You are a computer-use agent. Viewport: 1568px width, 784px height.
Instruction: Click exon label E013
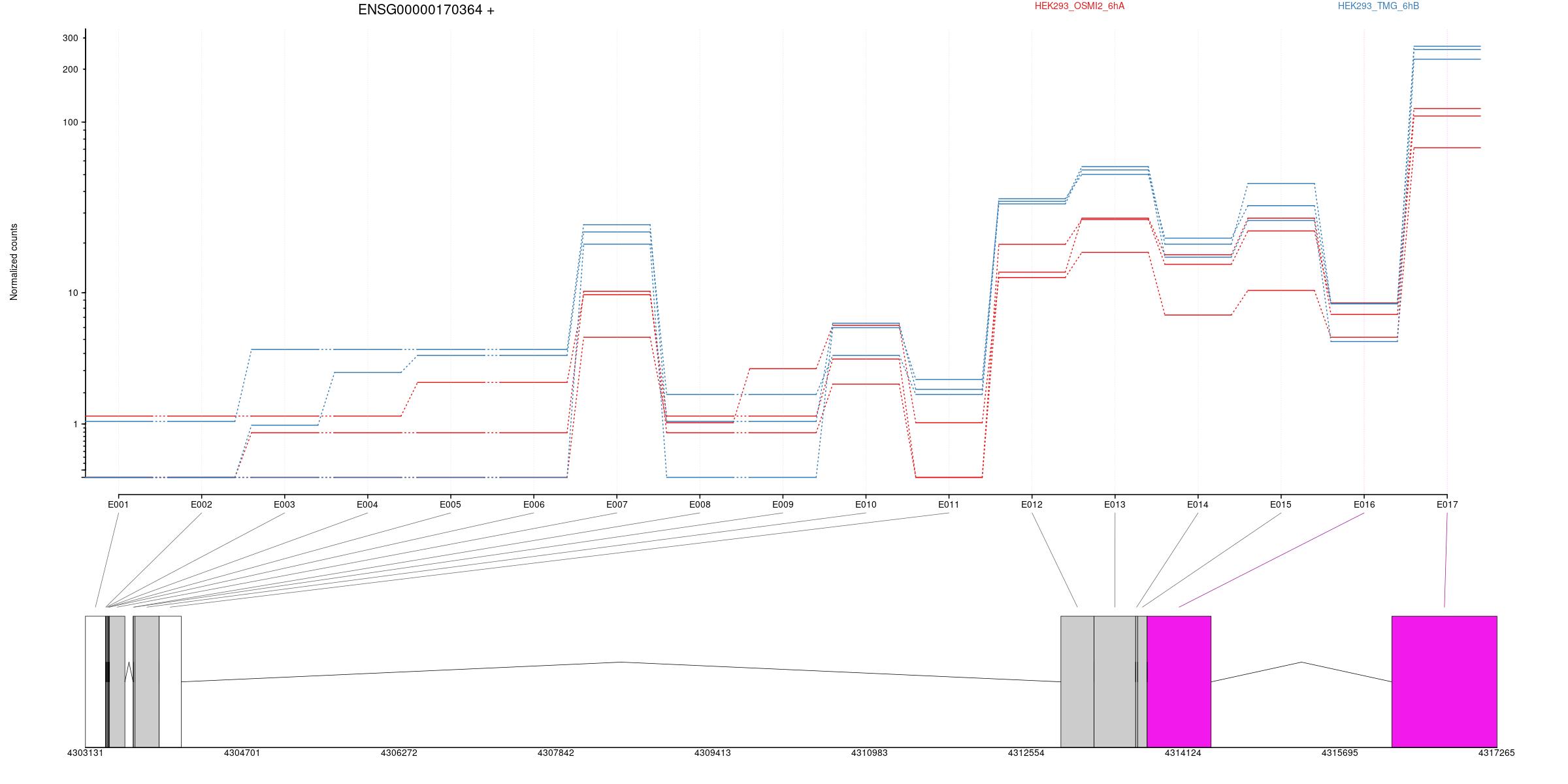click(x=1115, y=504)
